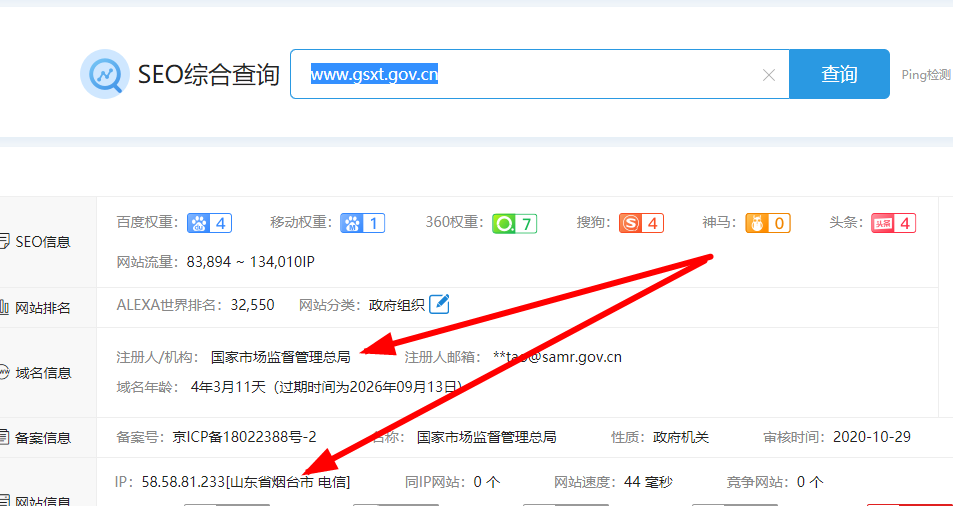The height and width of the screenshot is (506, 953).
Task: Click the ALEXA世界排名 value 32,550
Action: 252,304
